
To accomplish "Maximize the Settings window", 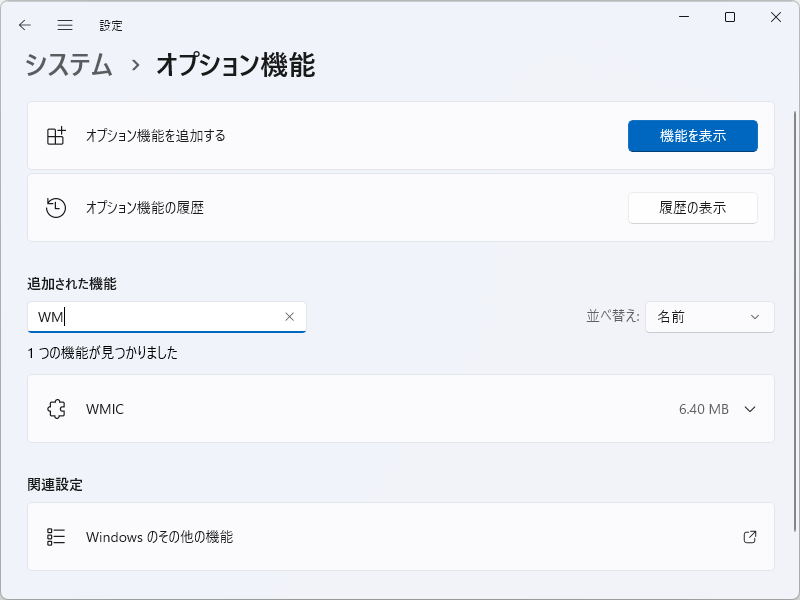I will tap(730, 17).
